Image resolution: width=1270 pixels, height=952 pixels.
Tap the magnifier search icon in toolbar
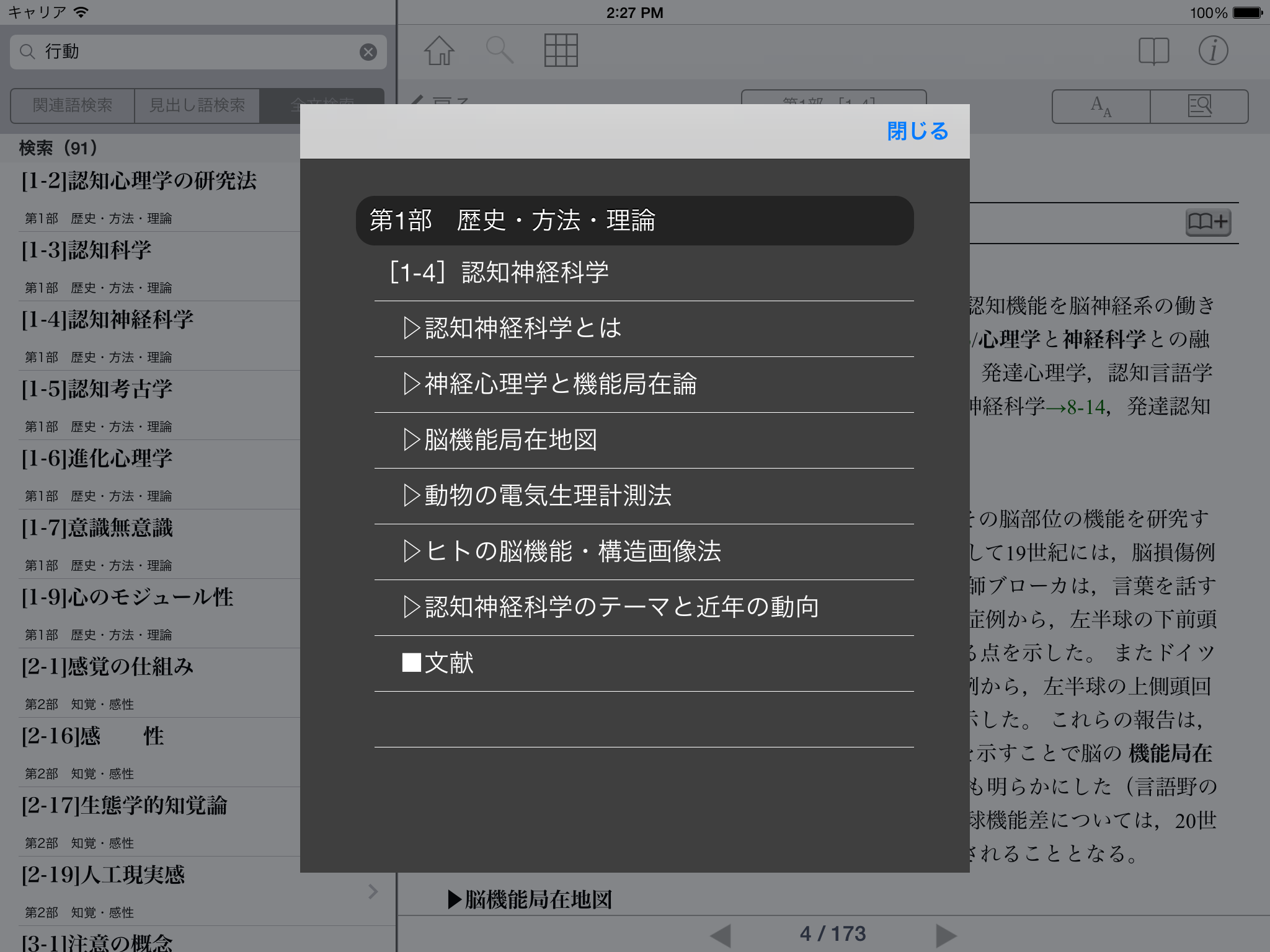click(499, 51)
